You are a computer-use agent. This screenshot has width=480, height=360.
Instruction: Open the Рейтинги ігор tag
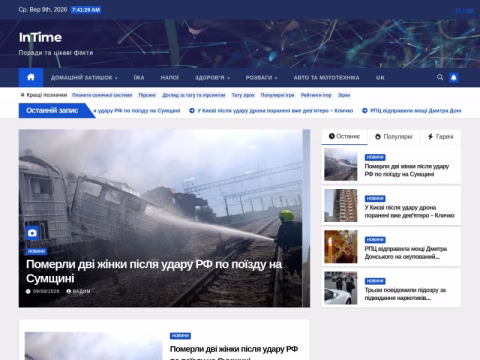[316, 95]
